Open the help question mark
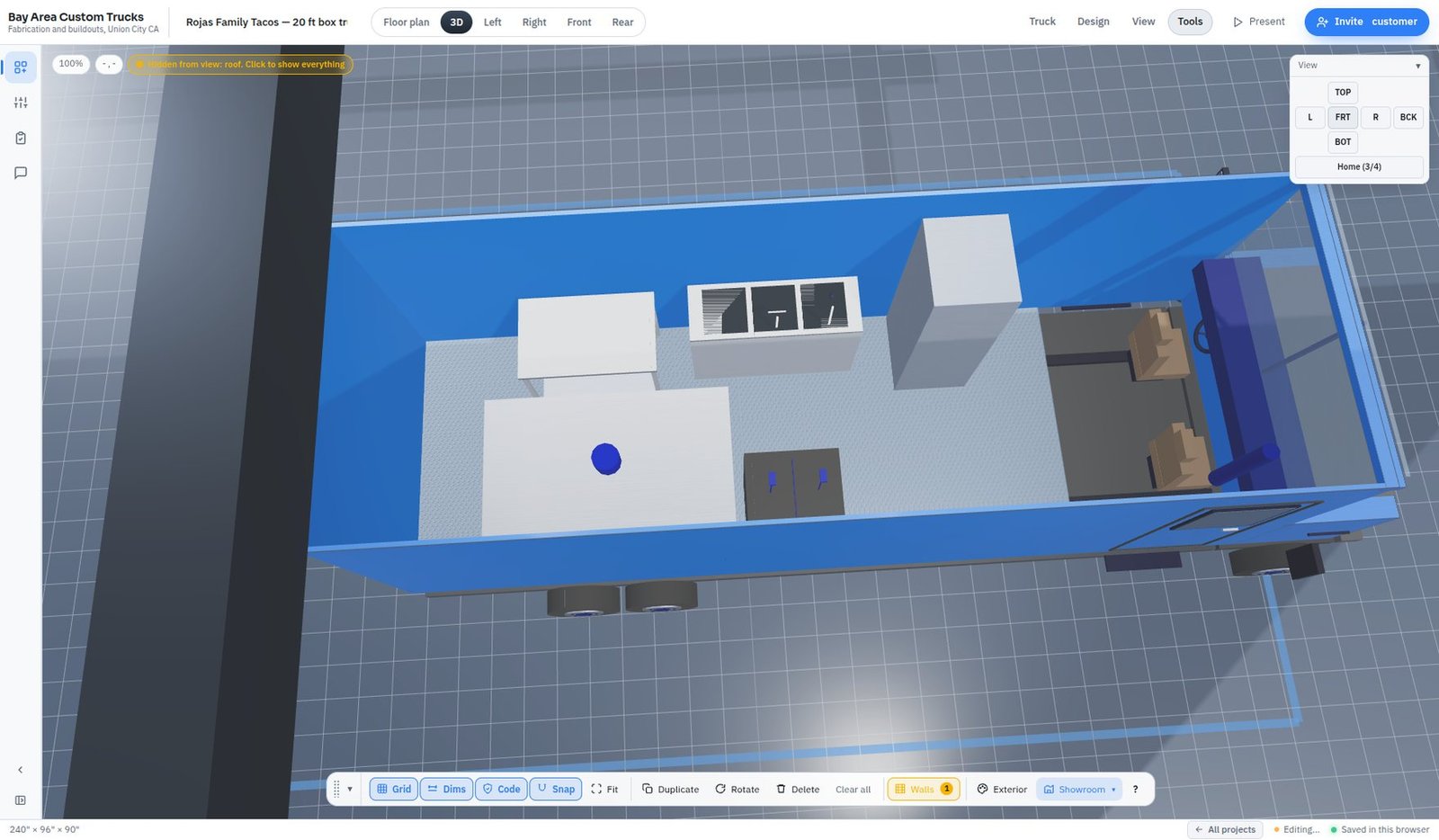1439x840 pixels. [1135, 790]
